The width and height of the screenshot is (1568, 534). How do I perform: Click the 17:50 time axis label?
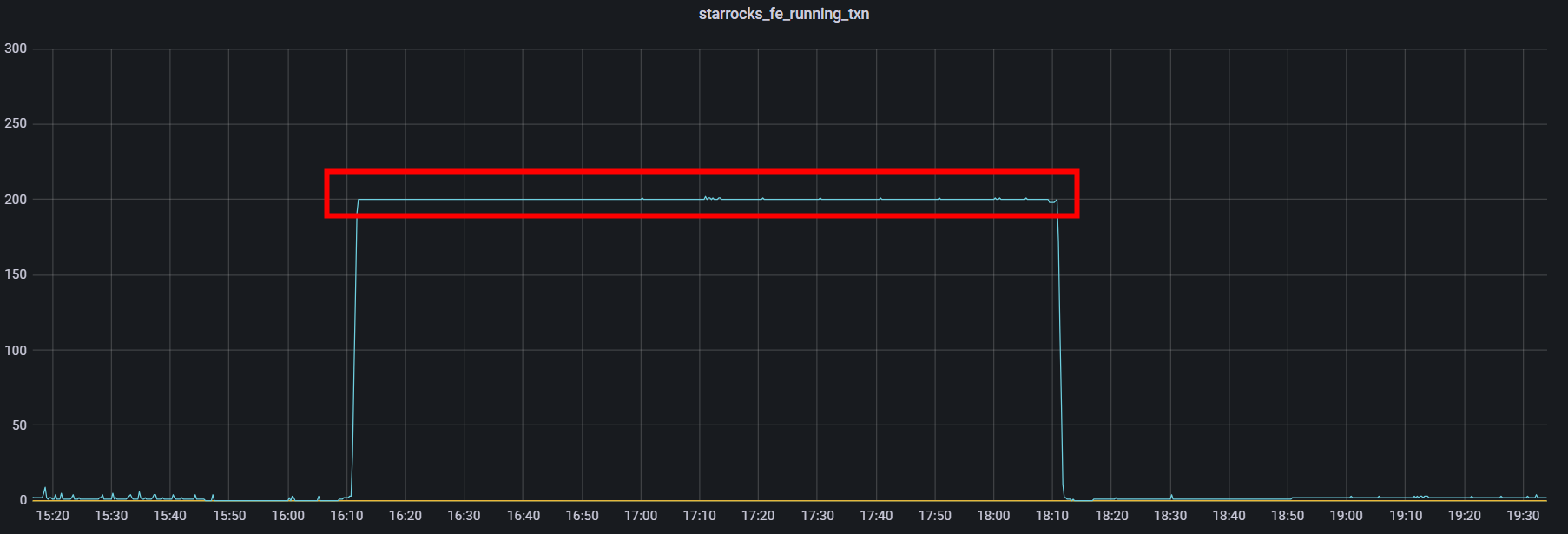(x=935, y=516)
